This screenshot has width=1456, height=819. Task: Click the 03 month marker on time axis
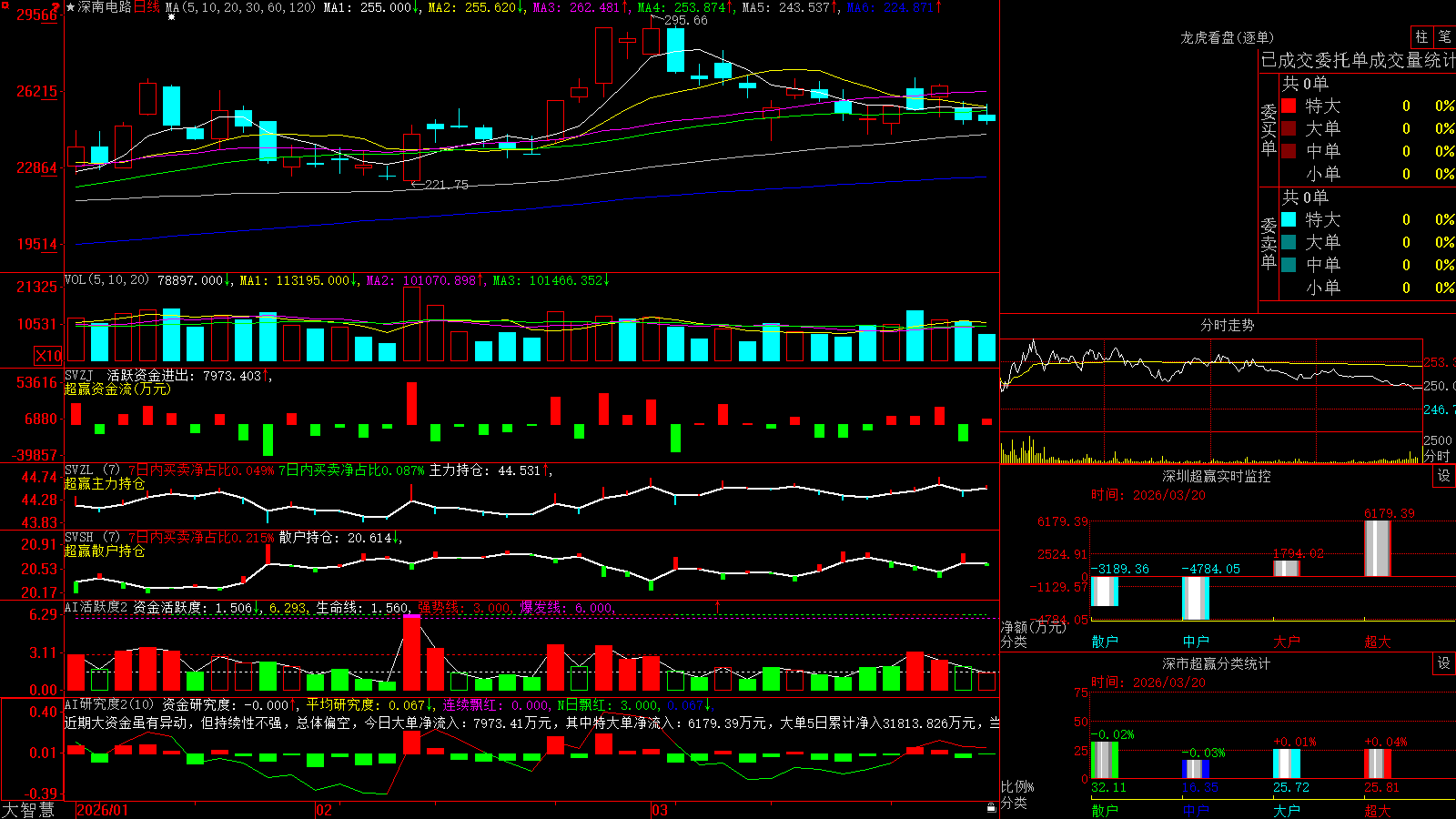660,810
